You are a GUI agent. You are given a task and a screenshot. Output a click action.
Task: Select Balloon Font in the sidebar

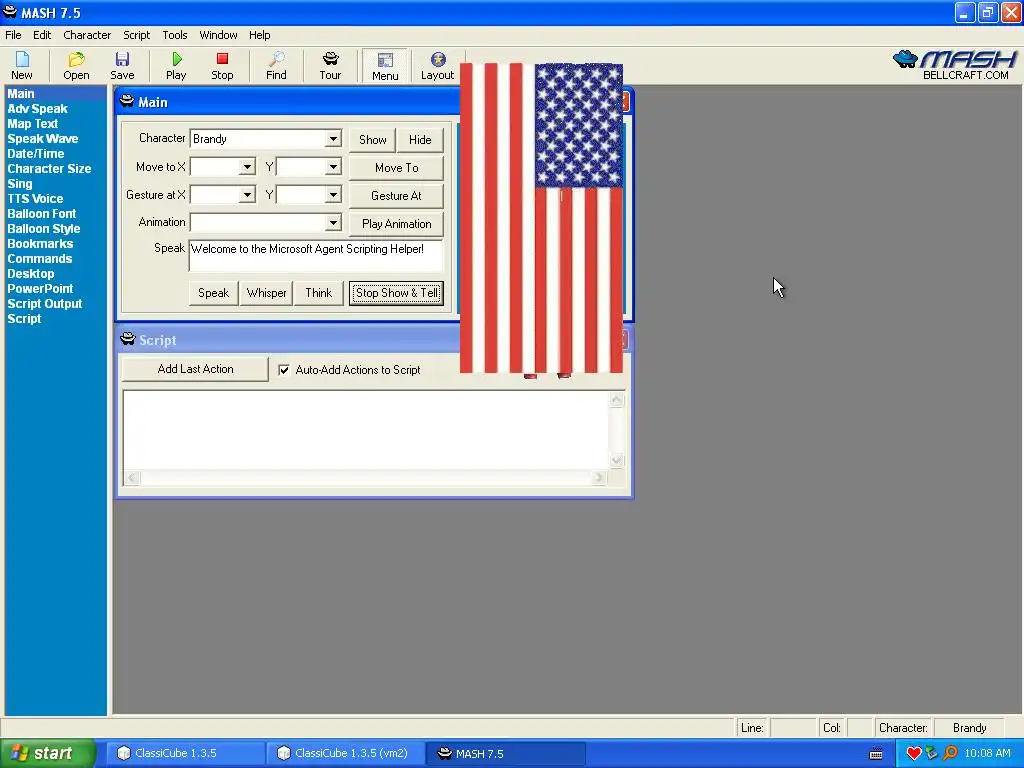tap(41, 214)
